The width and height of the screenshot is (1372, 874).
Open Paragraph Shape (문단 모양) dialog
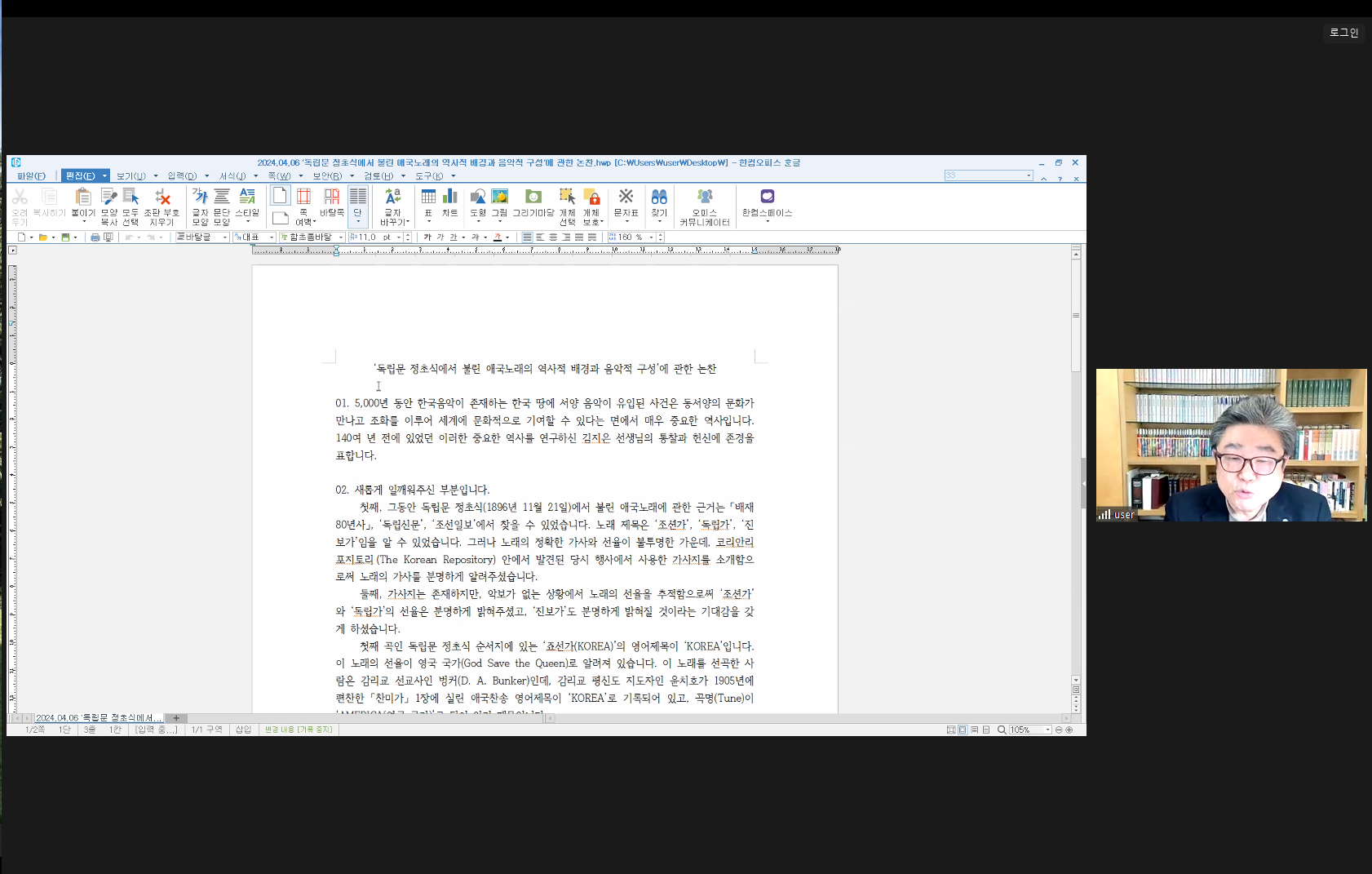(x=222, y=197)
